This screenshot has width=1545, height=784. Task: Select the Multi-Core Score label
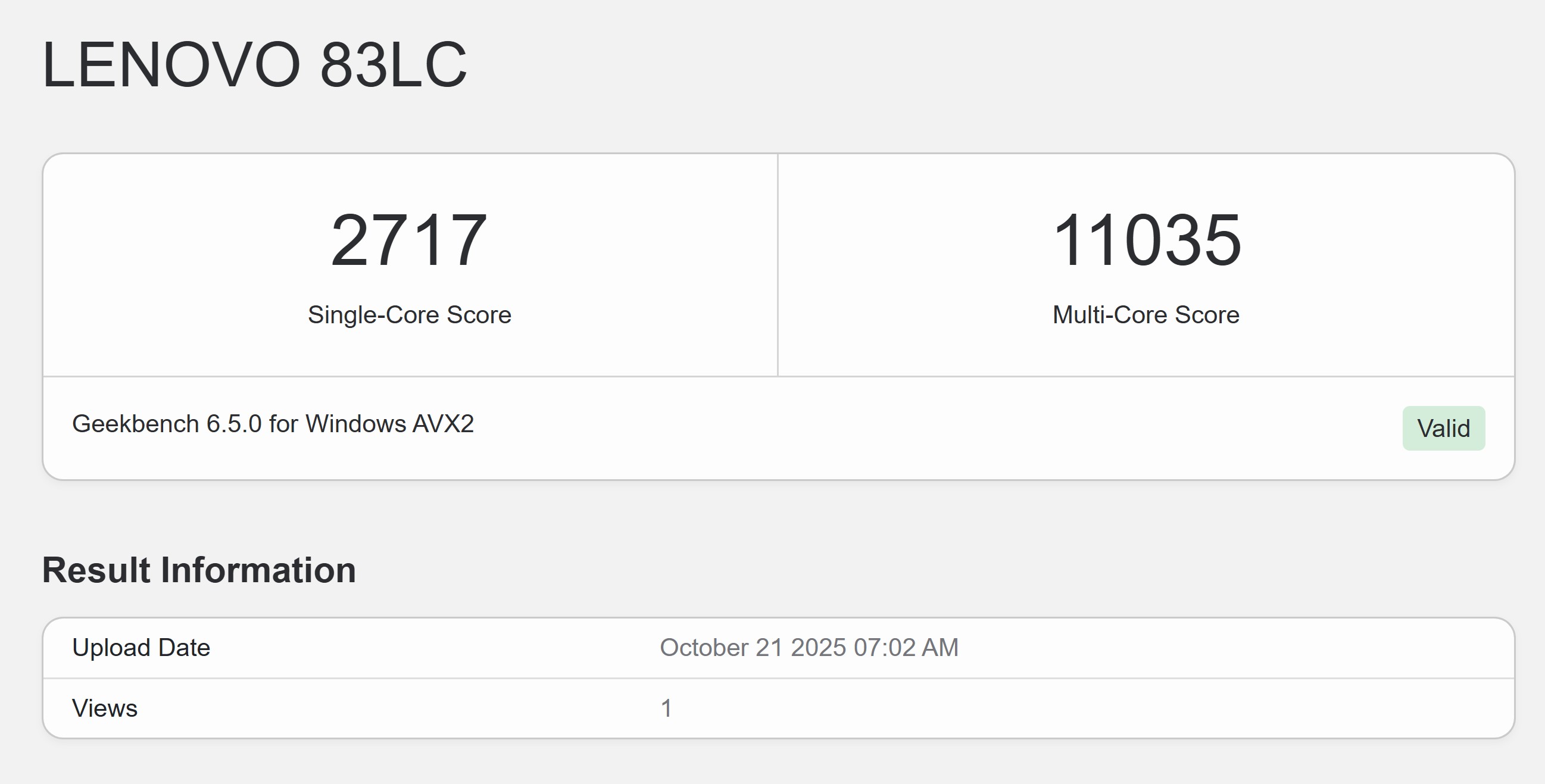coord(1146,315)
